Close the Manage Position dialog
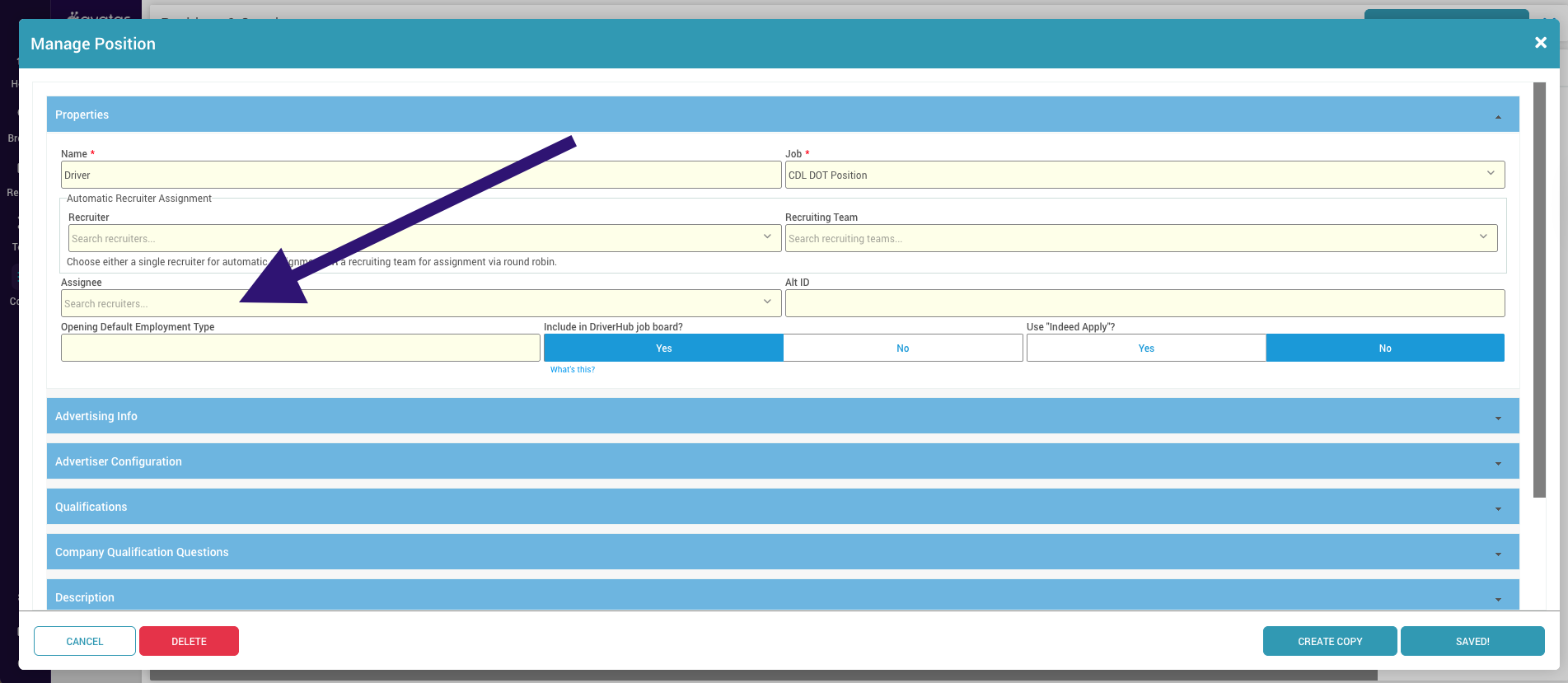Image resolution: width=1568 pixels, height=683 pixels. click(x=1540, y=43)
